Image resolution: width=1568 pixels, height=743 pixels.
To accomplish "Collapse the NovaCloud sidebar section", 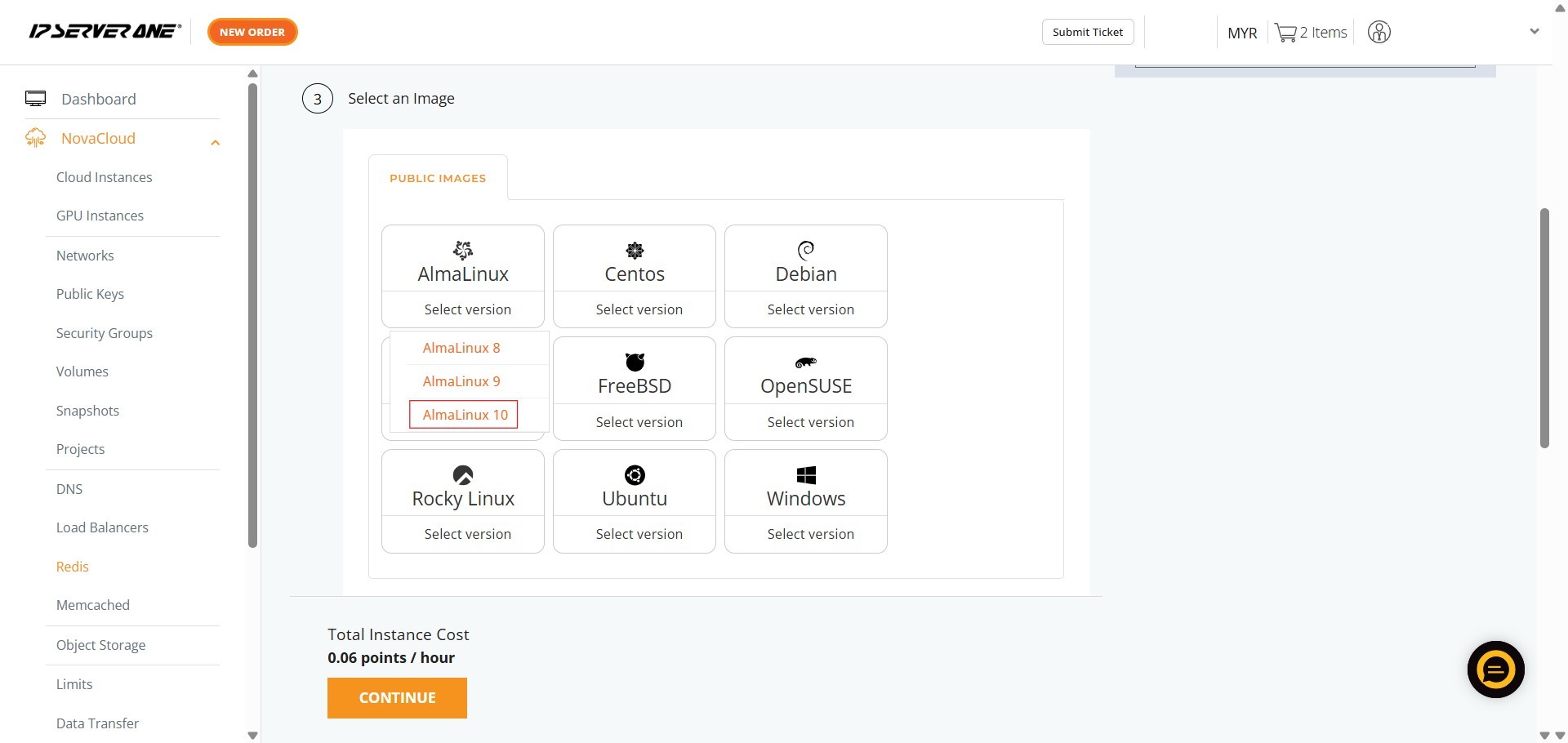I will pyautogui.click(x=215, y=142).
